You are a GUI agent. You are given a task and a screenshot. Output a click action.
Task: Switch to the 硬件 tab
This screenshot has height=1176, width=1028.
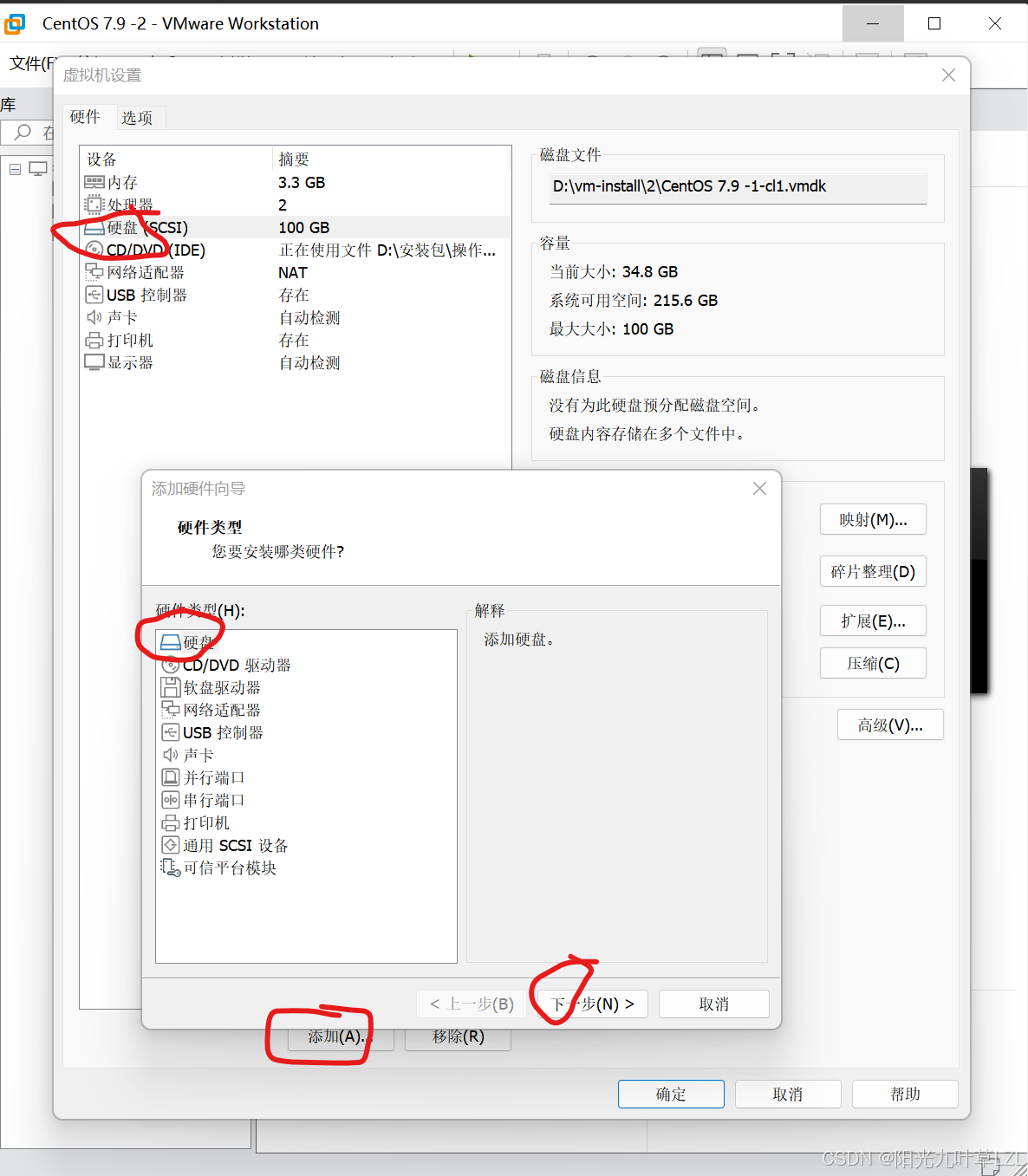85,117
